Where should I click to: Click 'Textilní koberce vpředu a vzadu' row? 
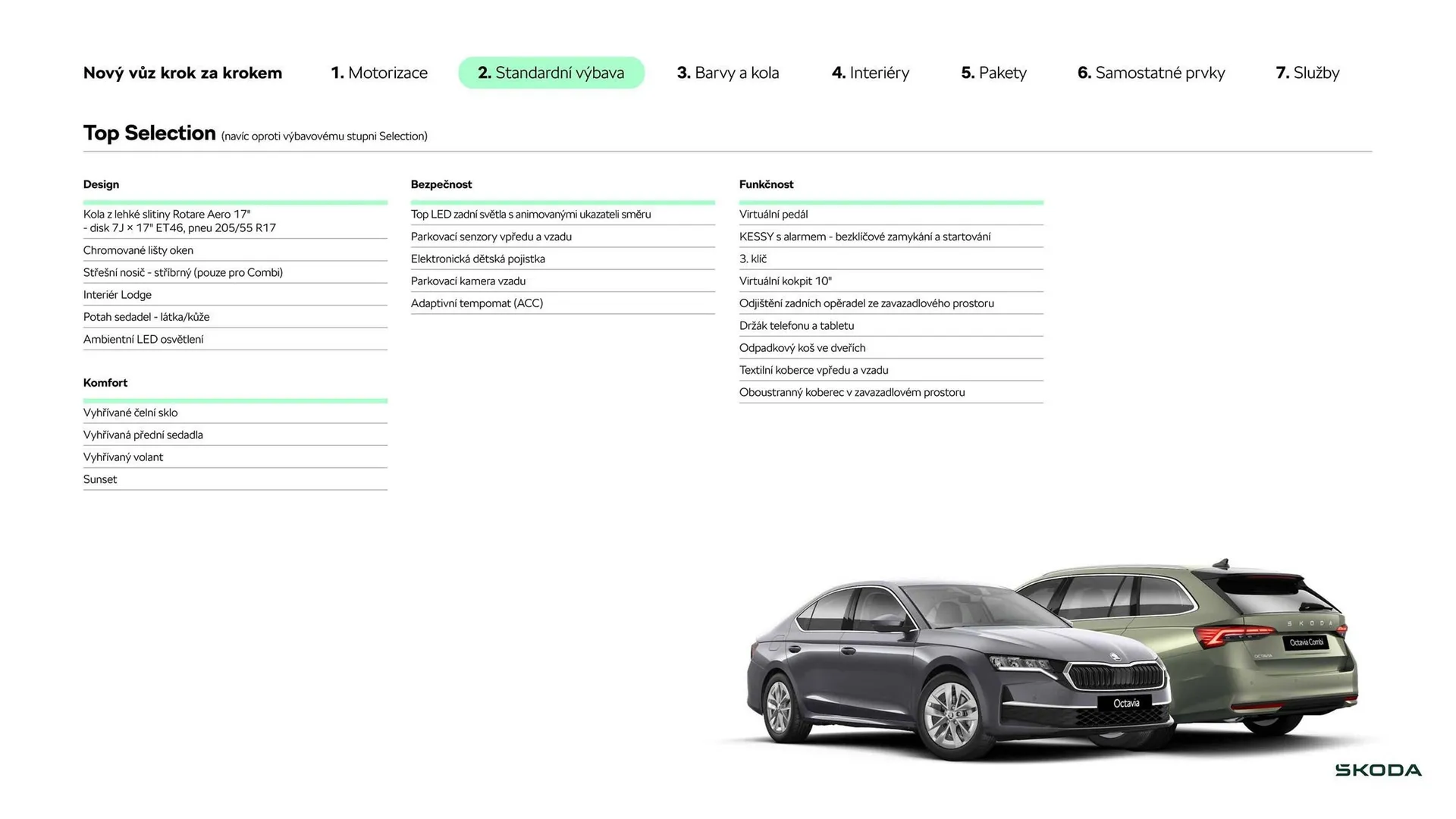[891, 370]
